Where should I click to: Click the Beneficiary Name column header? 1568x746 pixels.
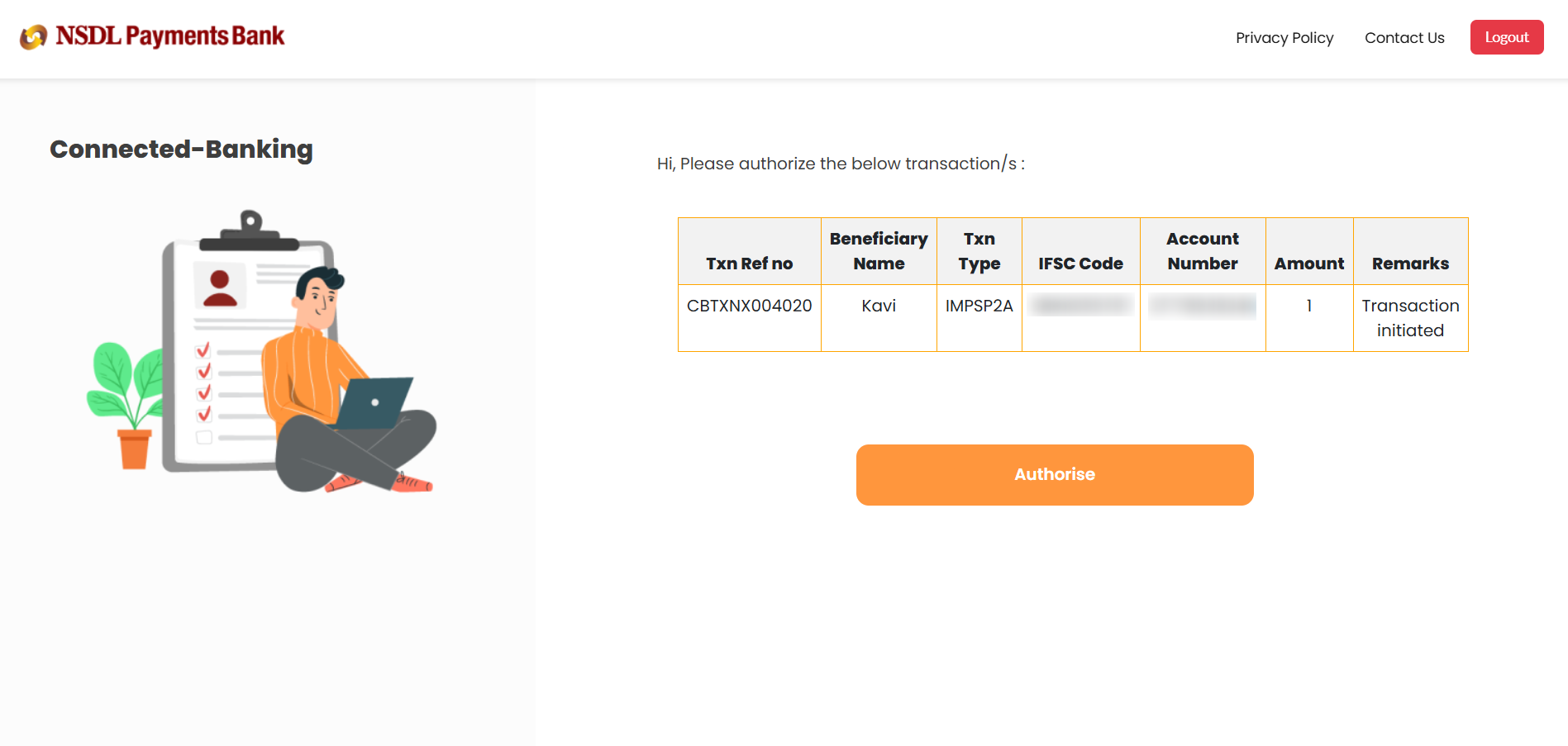(x=879, y=251)
